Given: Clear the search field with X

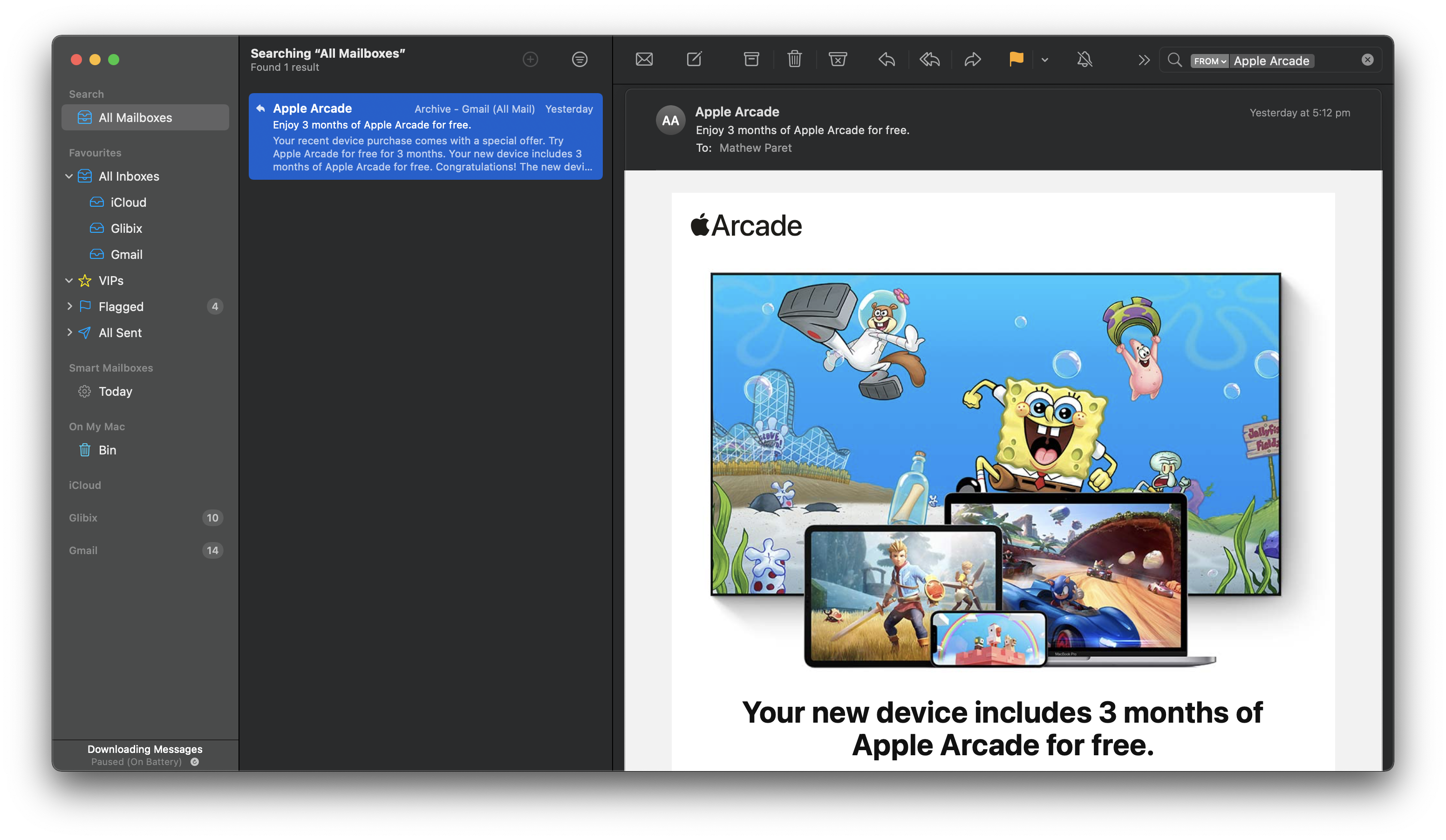Looking at the screenshot, I should point(1367,60).
